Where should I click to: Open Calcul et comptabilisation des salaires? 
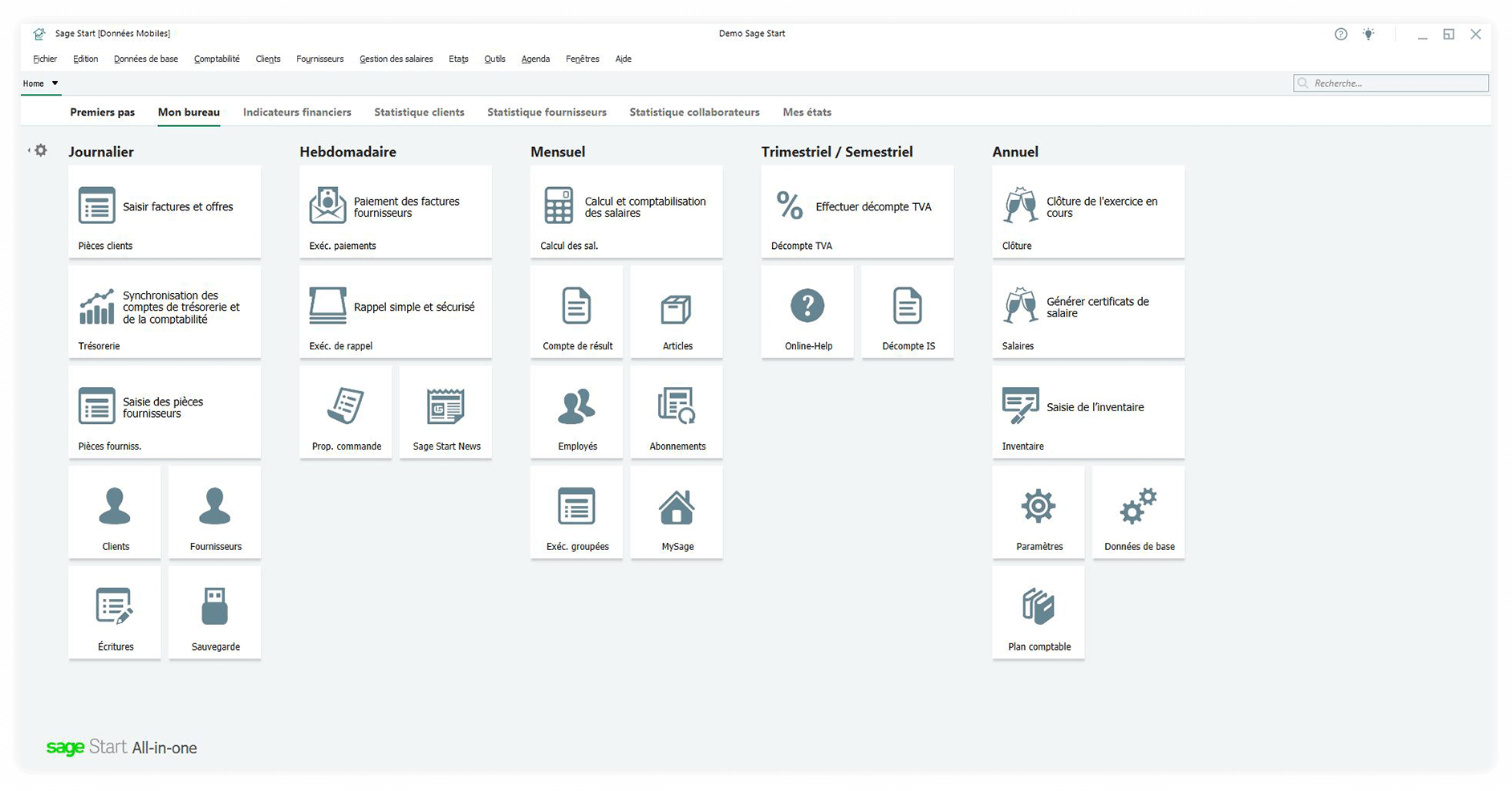tap(627, 212)
